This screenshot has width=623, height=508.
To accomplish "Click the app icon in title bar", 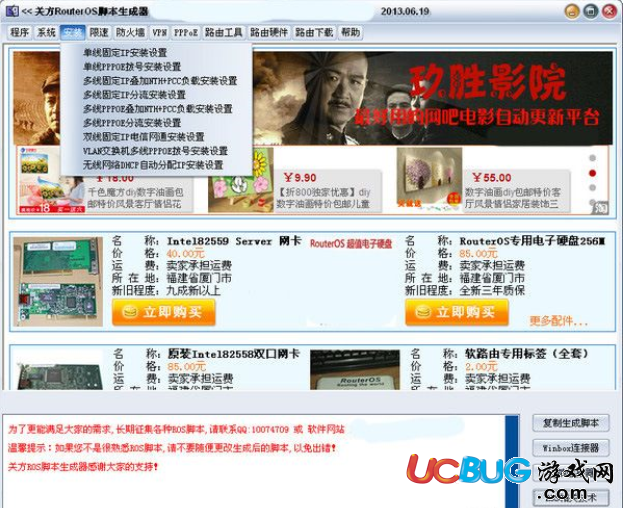I will coord(12,11).
